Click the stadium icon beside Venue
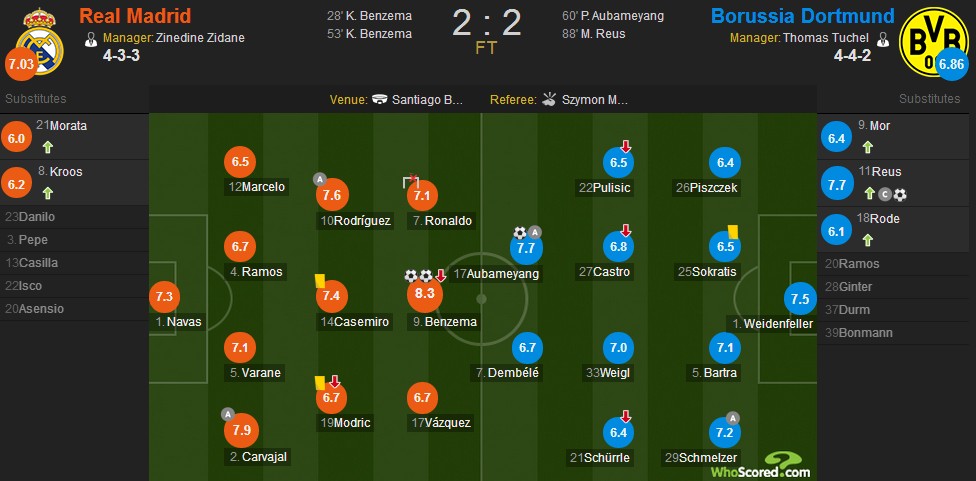Screen dimensions: 976x481 pos(380,100)
